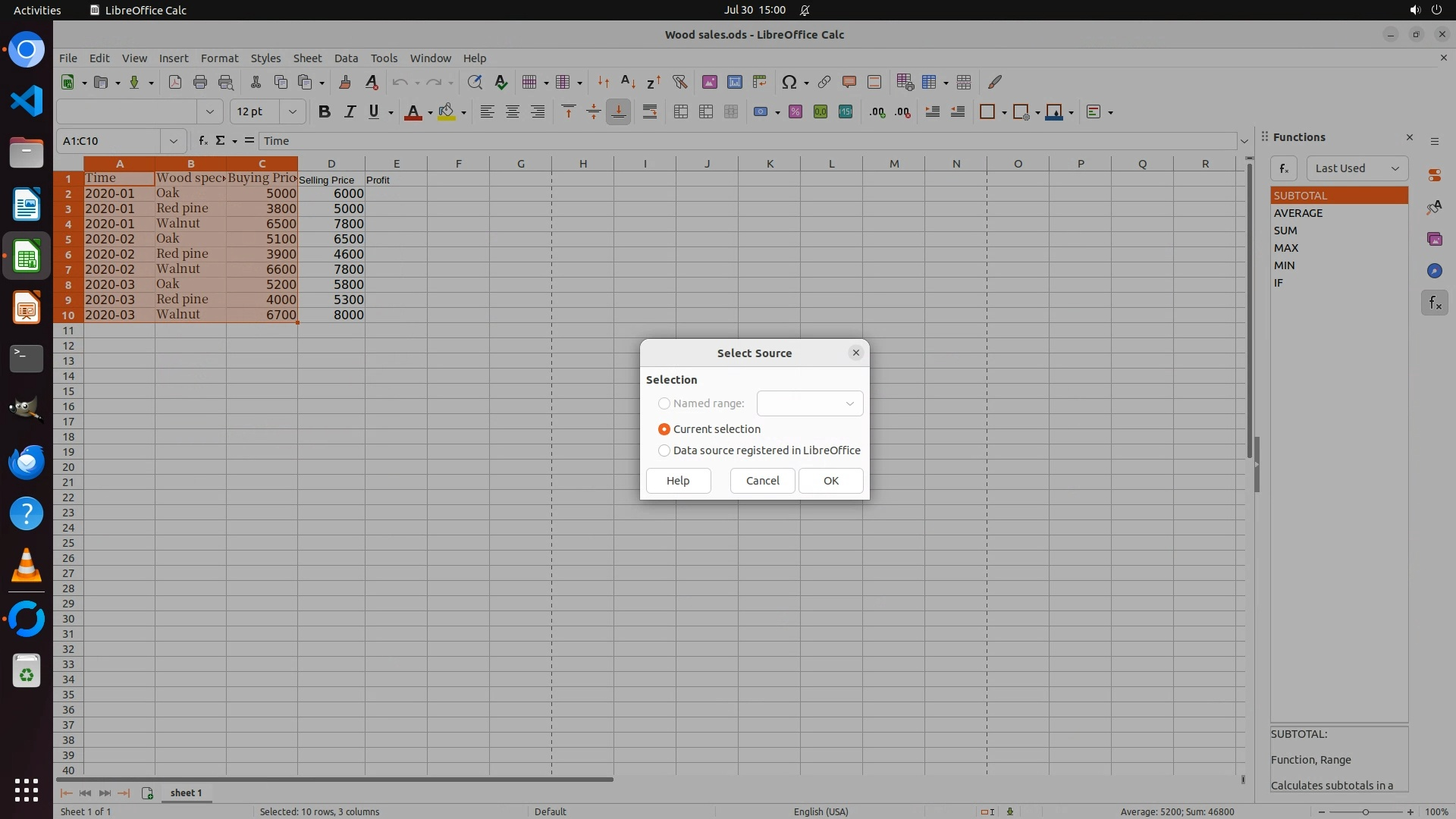
Task: Click the AutoFilter funnel icon
Action: pos(679,82)
